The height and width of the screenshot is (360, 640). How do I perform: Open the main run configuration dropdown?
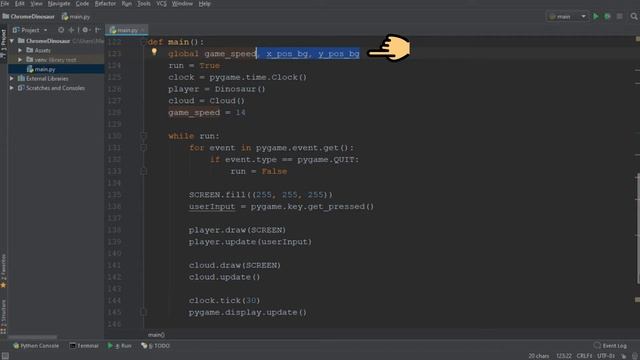pos(567,16)
